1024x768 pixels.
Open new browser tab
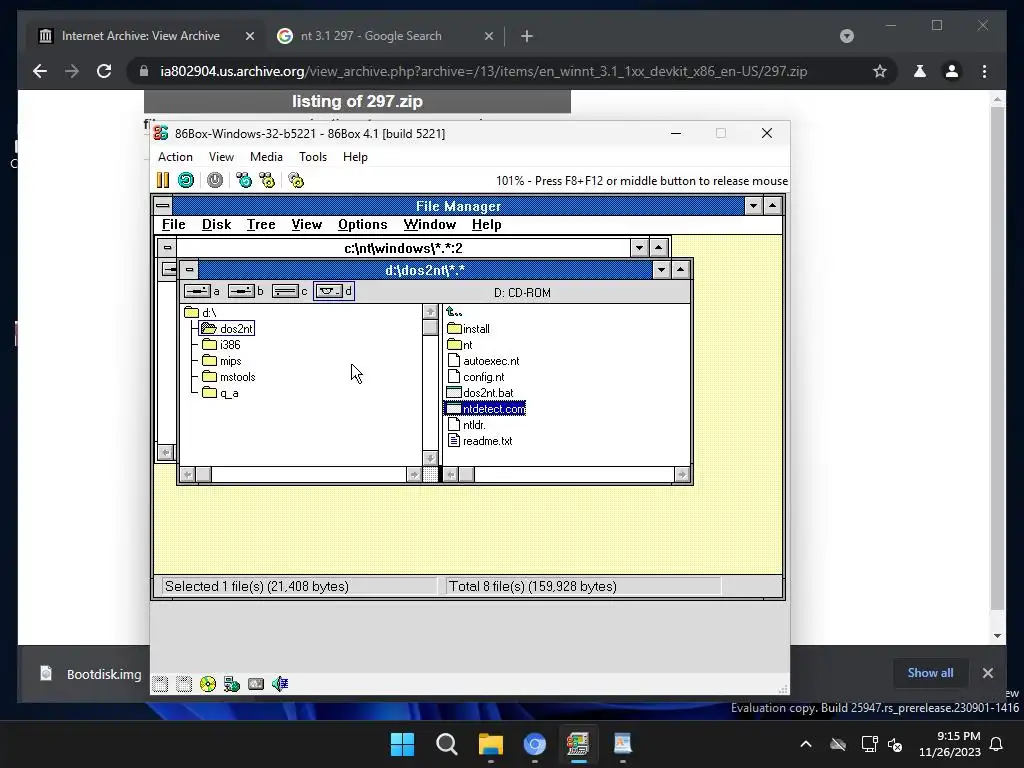(527, 36)
